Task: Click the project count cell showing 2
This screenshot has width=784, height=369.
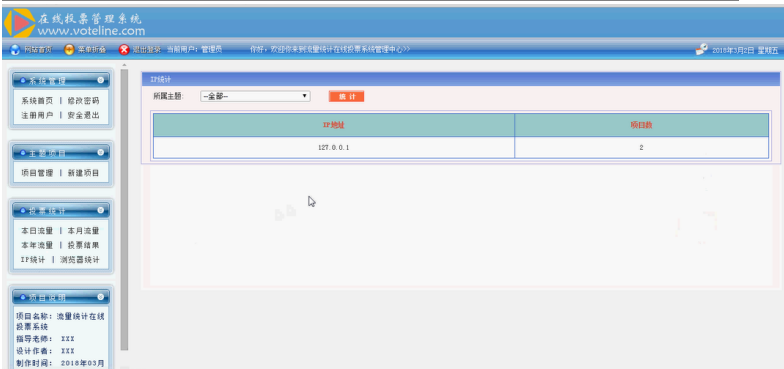Action: 642,148
